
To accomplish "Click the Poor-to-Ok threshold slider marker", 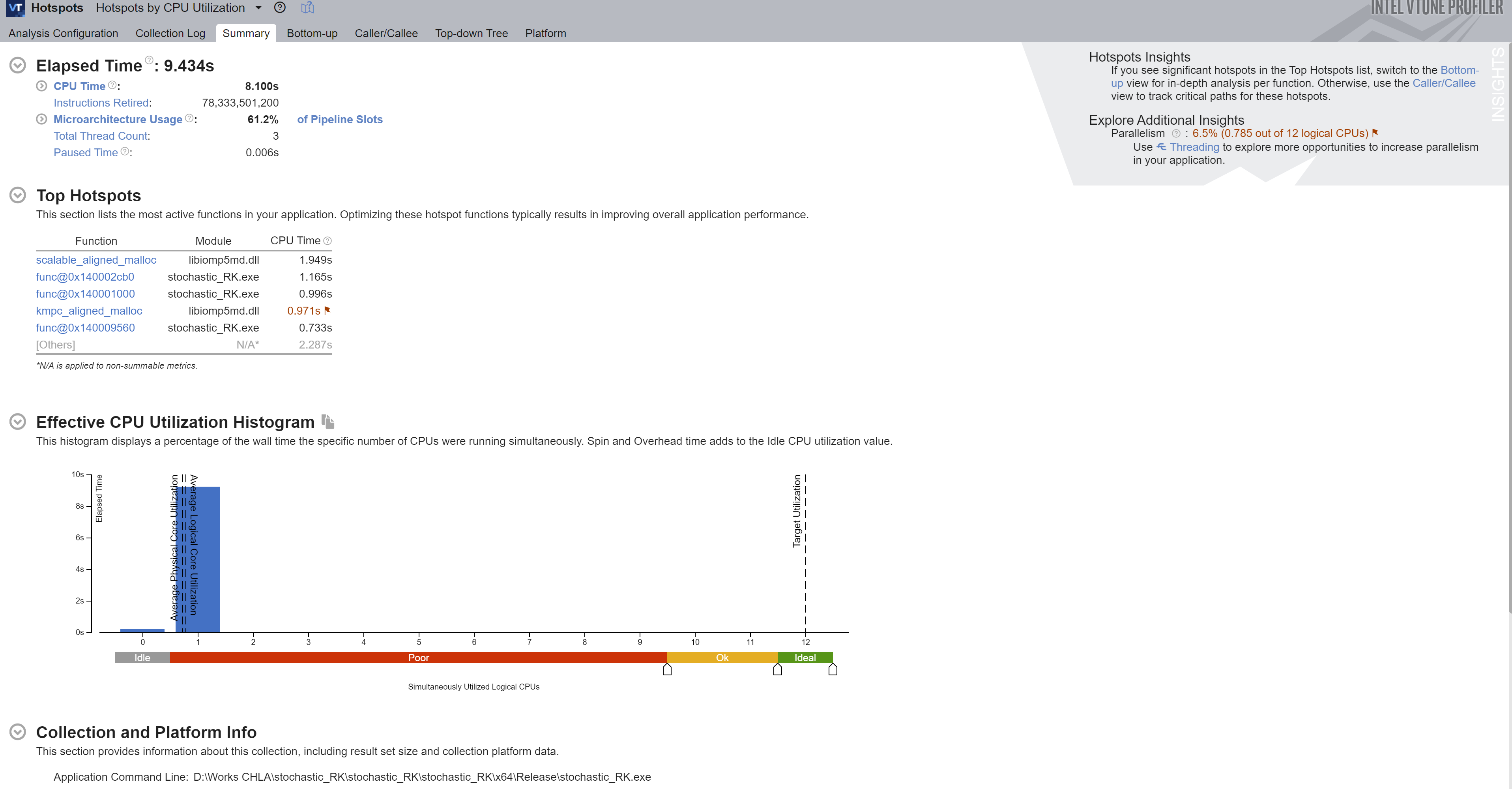I will point(667,669).
